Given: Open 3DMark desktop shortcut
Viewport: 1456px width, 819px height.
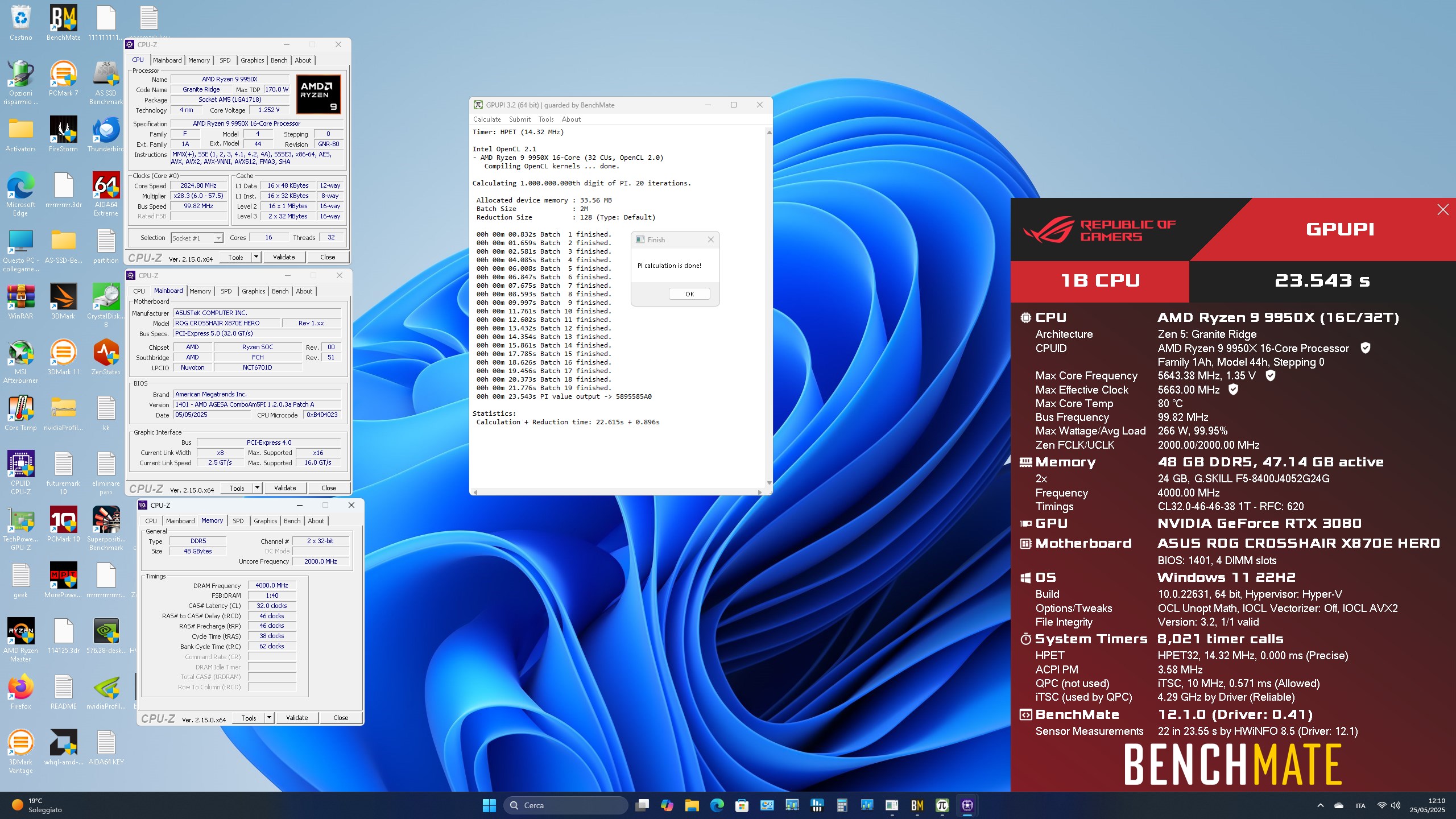Looking at the screenshot, I should pyautogui.click(x=63, y=301).
